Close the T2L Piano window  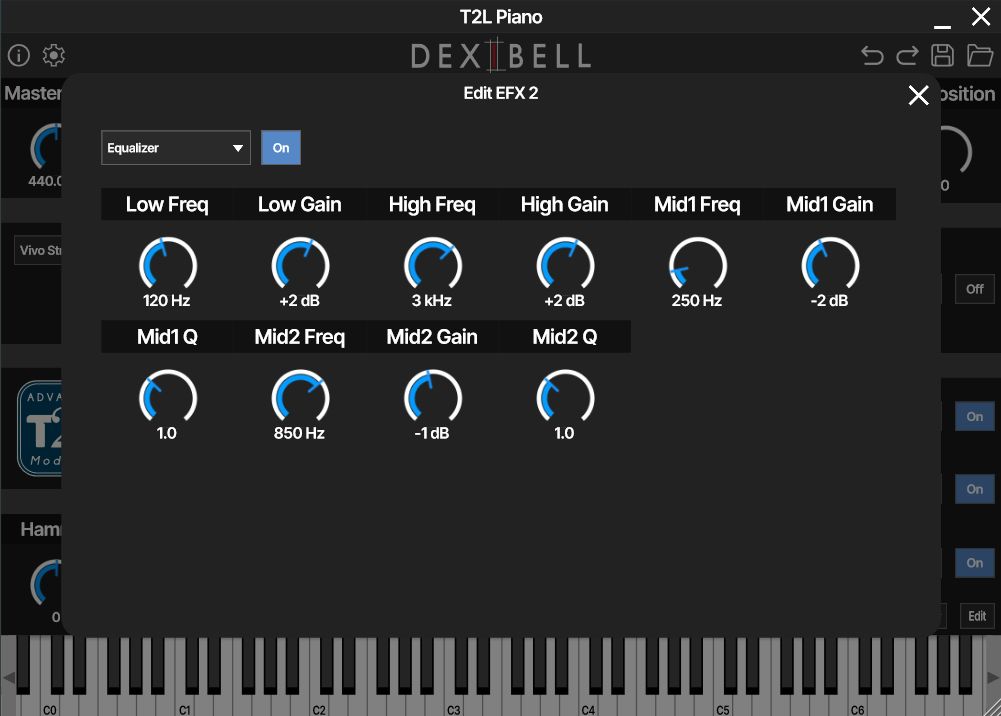(x=981, y=17)
